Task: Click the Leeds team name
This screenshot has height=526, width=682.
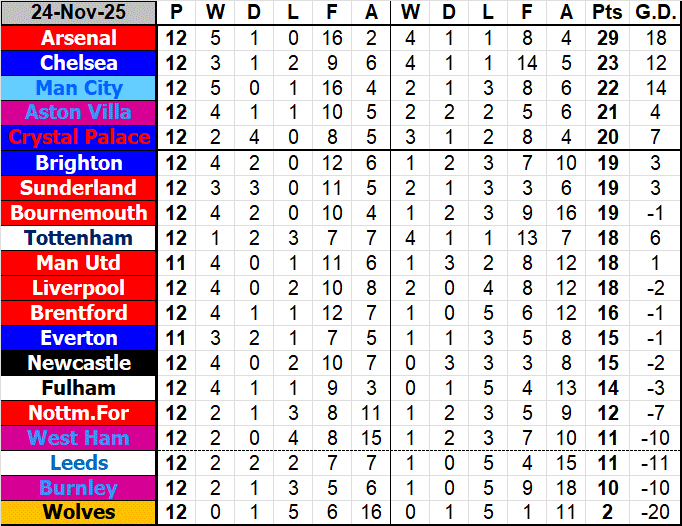Action: pyautogui.click(x=79, y=463)
